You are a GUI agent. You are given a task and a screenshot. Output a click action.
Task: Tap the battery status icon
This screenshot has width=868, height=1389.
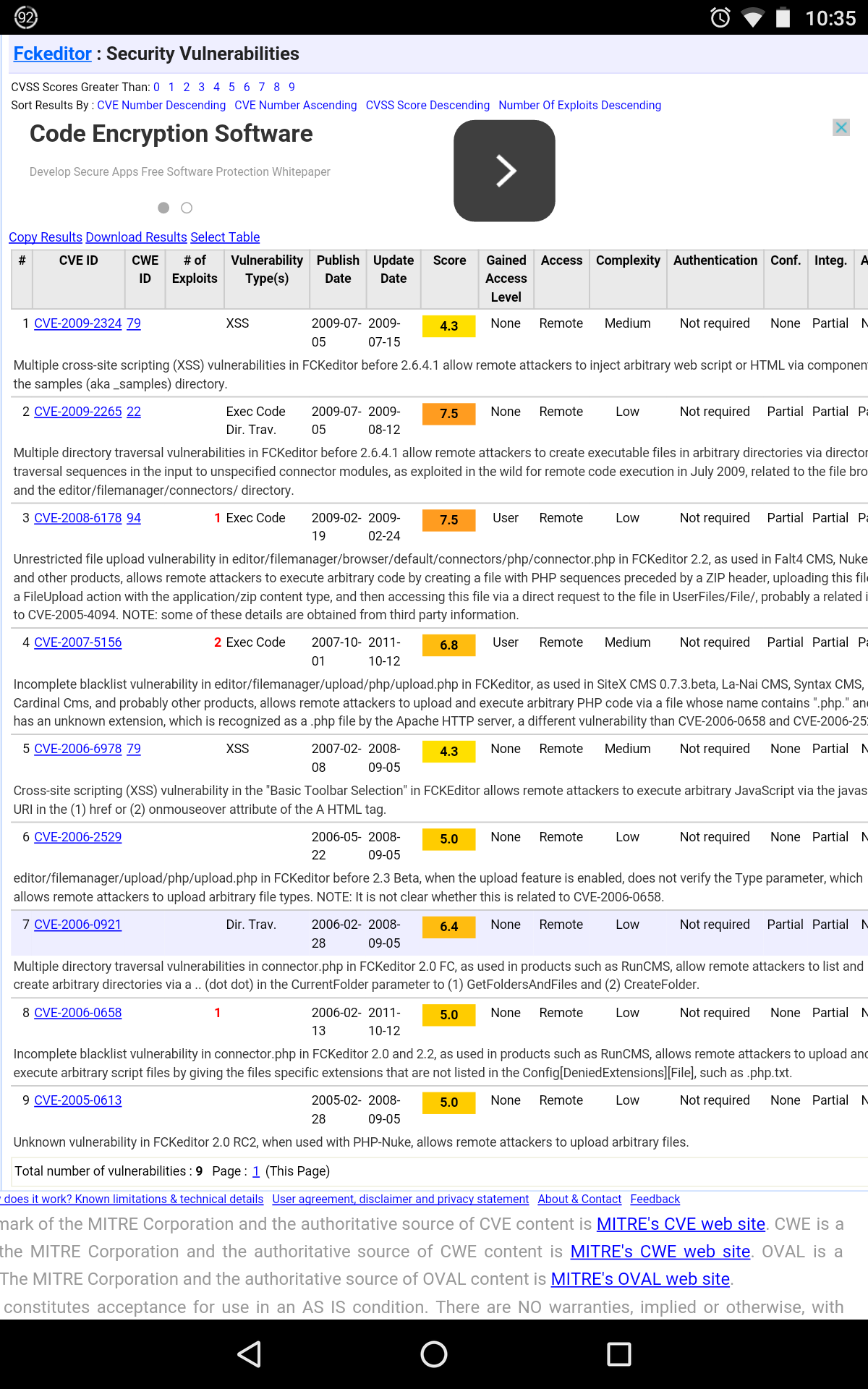[783, 17]
